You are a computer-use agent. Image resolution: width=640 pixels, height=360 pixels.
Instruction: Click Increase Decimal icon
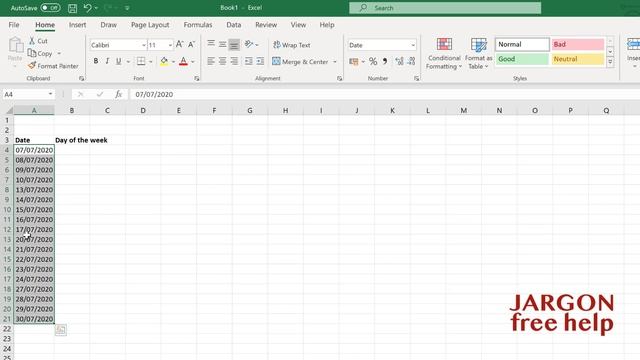pyautogui.click(x=399, y=61)
